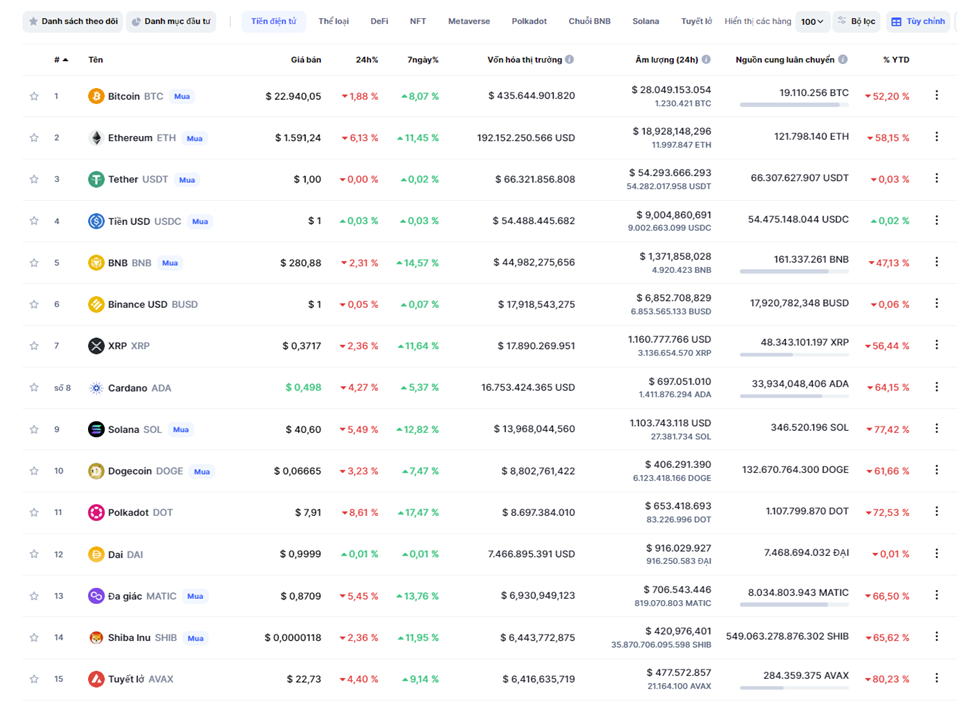
Task: Click the Cardano coin logo icon
Action: click(96, 388)
